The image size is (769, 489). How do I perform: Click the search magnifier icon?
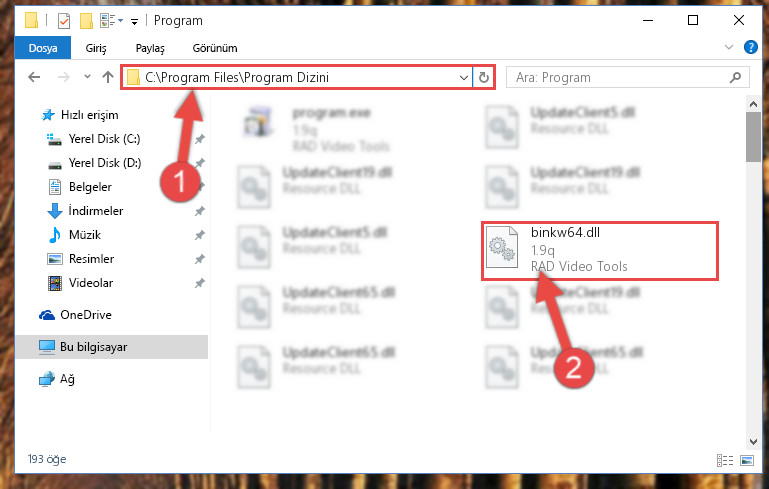coord(735,77)
